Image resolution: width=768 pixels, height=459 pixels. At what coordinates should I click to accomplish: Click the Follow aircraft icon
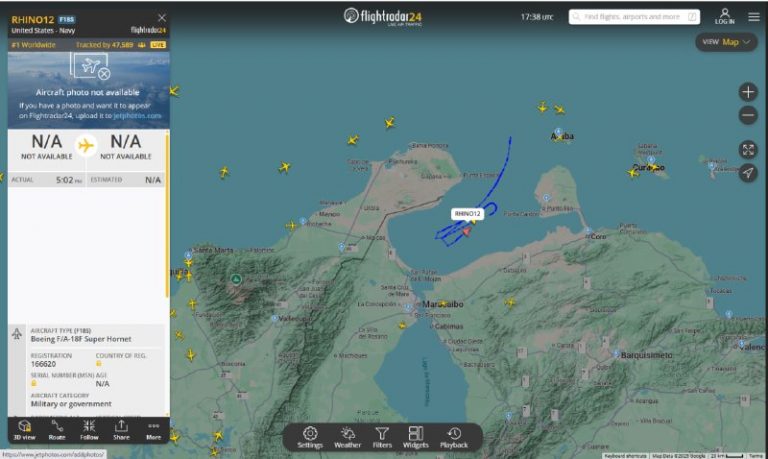point(89,429)
